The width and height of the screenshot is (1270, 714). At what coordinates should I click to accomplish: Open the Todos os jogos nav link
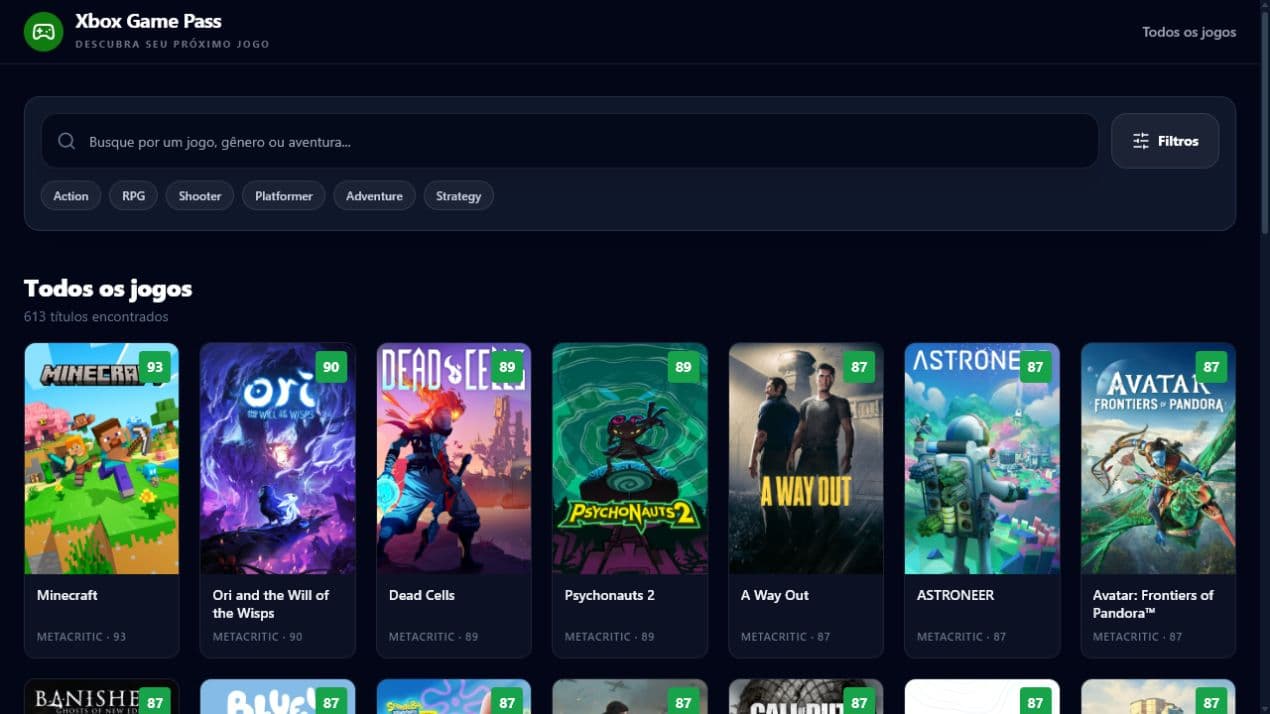[1189, 32]
